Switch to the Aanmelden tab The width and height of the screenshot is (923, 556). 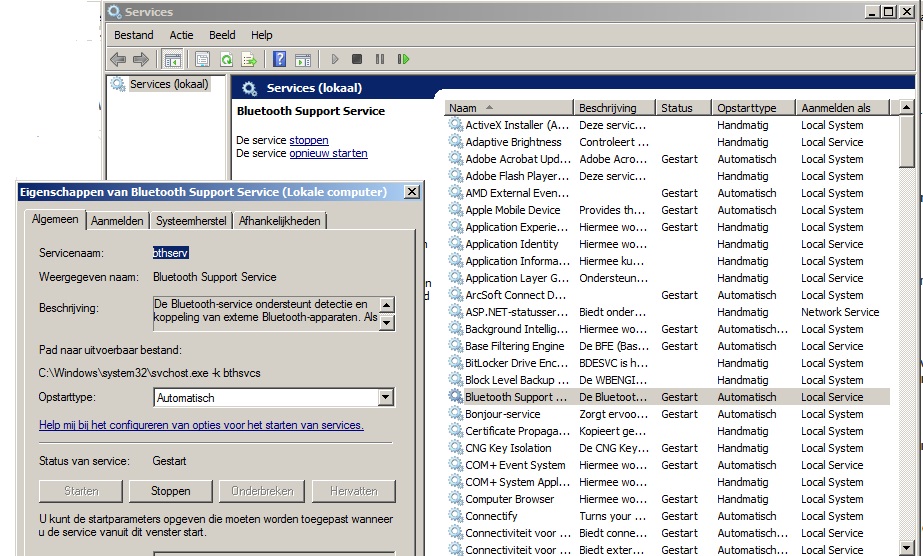pos(117,221)
